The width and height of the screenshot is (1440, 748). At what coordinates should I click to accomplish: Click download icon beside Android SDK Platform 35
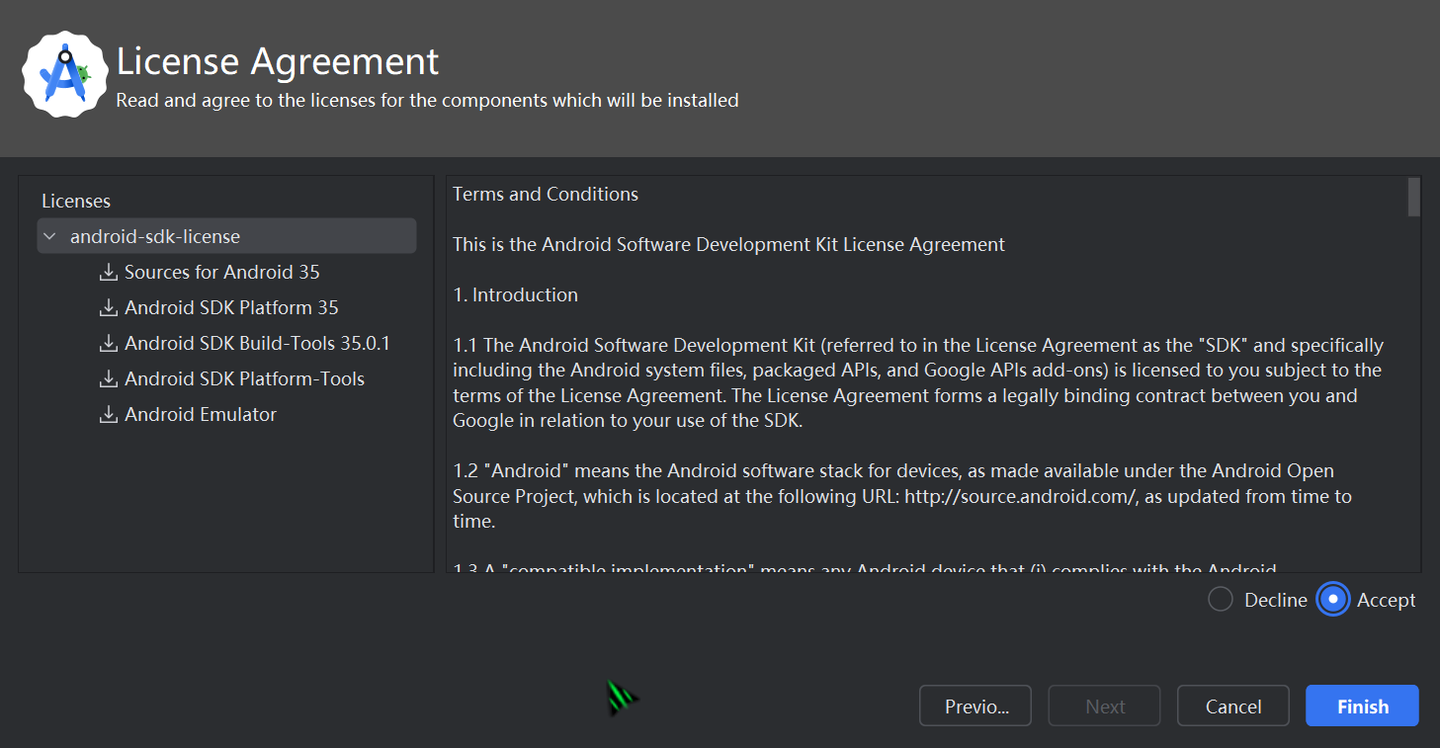[108, 308]
